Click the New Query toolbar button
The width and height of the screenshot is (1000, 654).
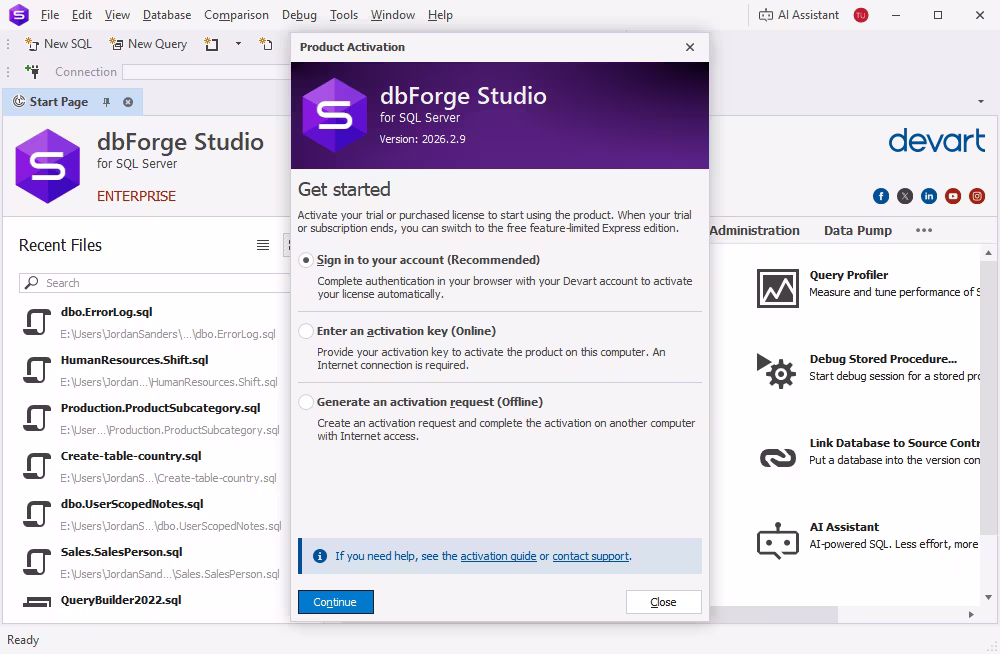click(x=149, y=44)
